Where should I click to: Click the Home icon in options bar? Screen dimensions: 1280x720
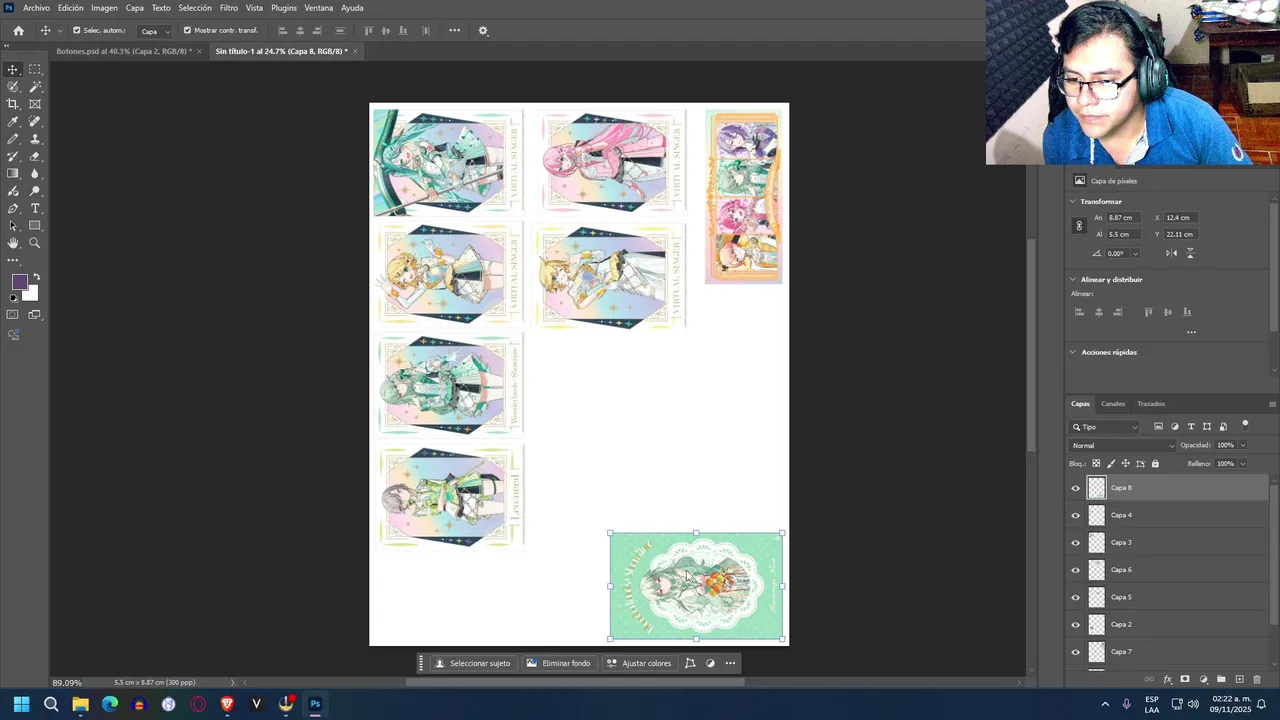coord(18,31)
